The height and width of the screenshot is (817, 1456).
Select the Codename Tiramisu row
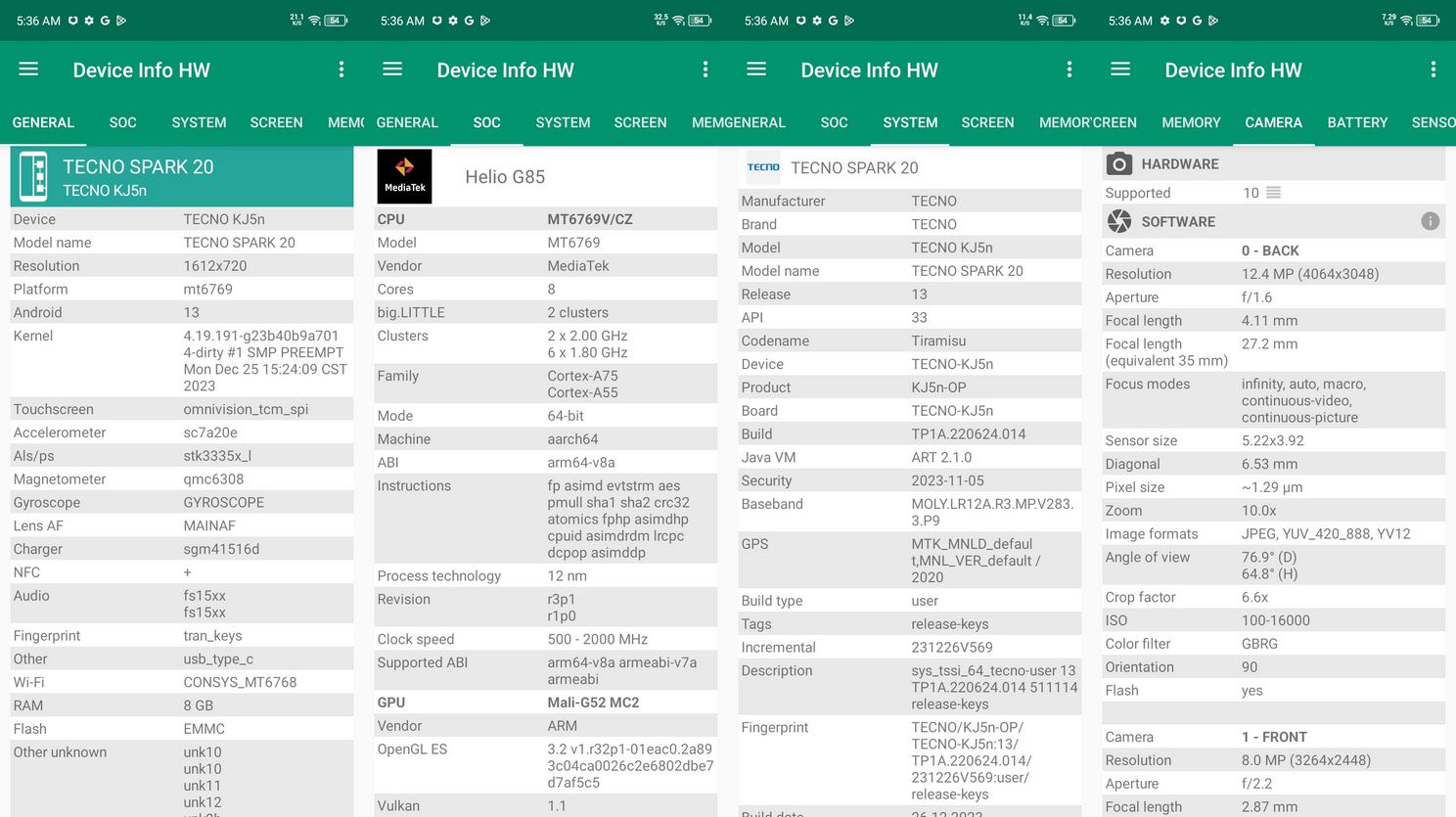910,340
